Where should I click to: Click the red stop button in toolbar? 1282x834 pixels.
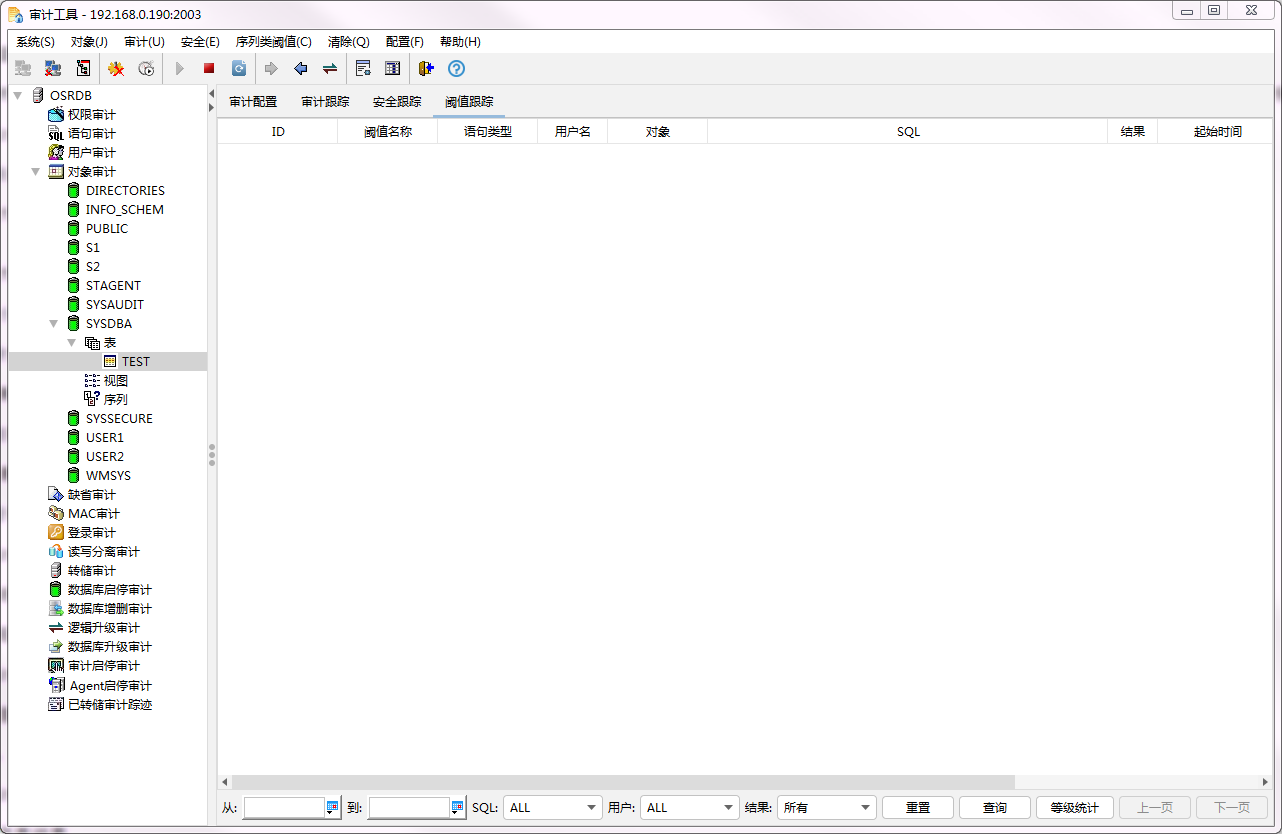click(x=209, y=69)
